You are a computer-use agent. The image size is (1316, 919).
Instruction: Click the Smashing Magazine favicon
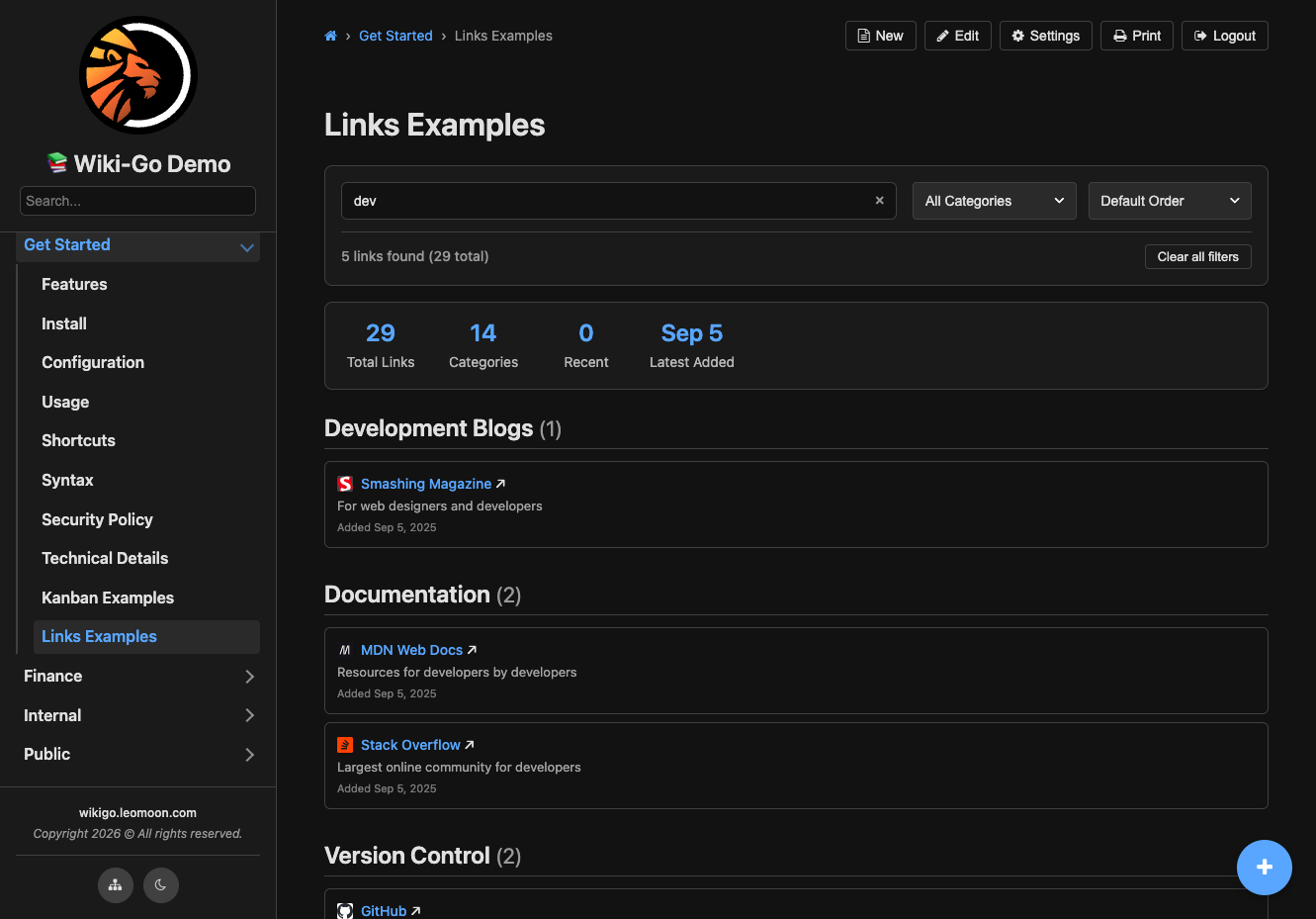coord(345,484)
